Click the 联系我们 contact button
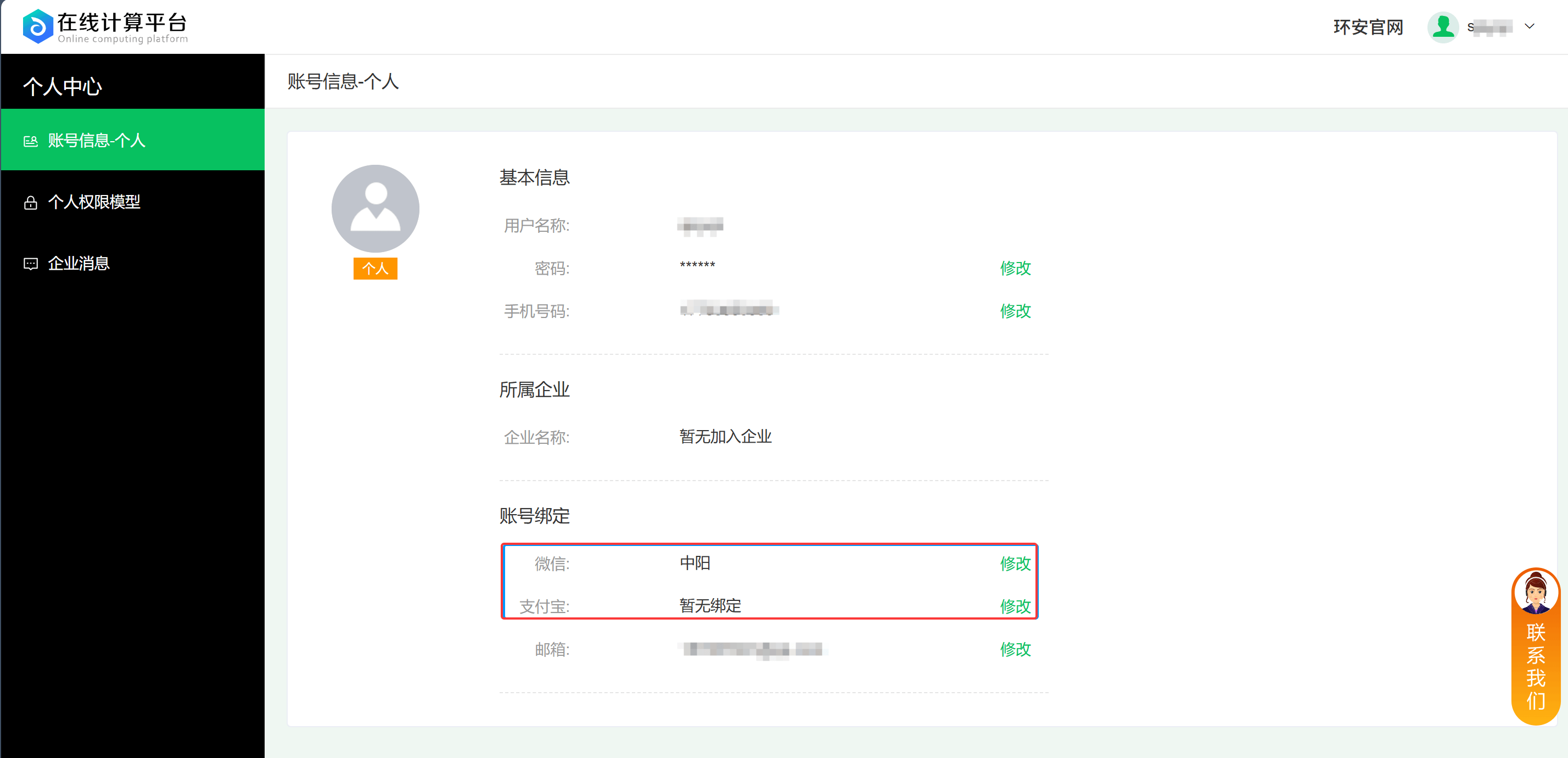The width and height of the screenshot is (1568, 758). coord(1536,667)
